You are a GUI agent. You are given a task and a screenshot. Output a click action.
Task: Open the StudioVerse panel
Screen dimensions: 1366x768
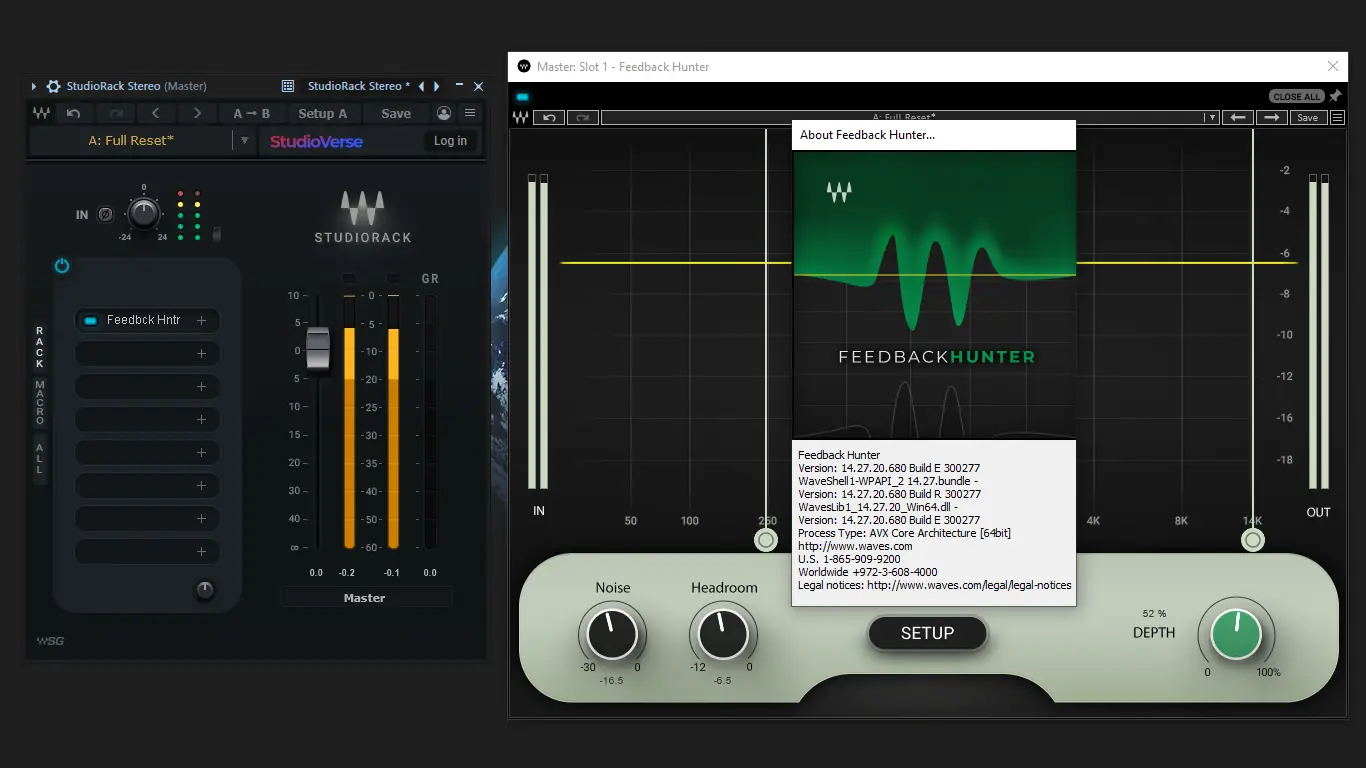(x=316, y=141)
